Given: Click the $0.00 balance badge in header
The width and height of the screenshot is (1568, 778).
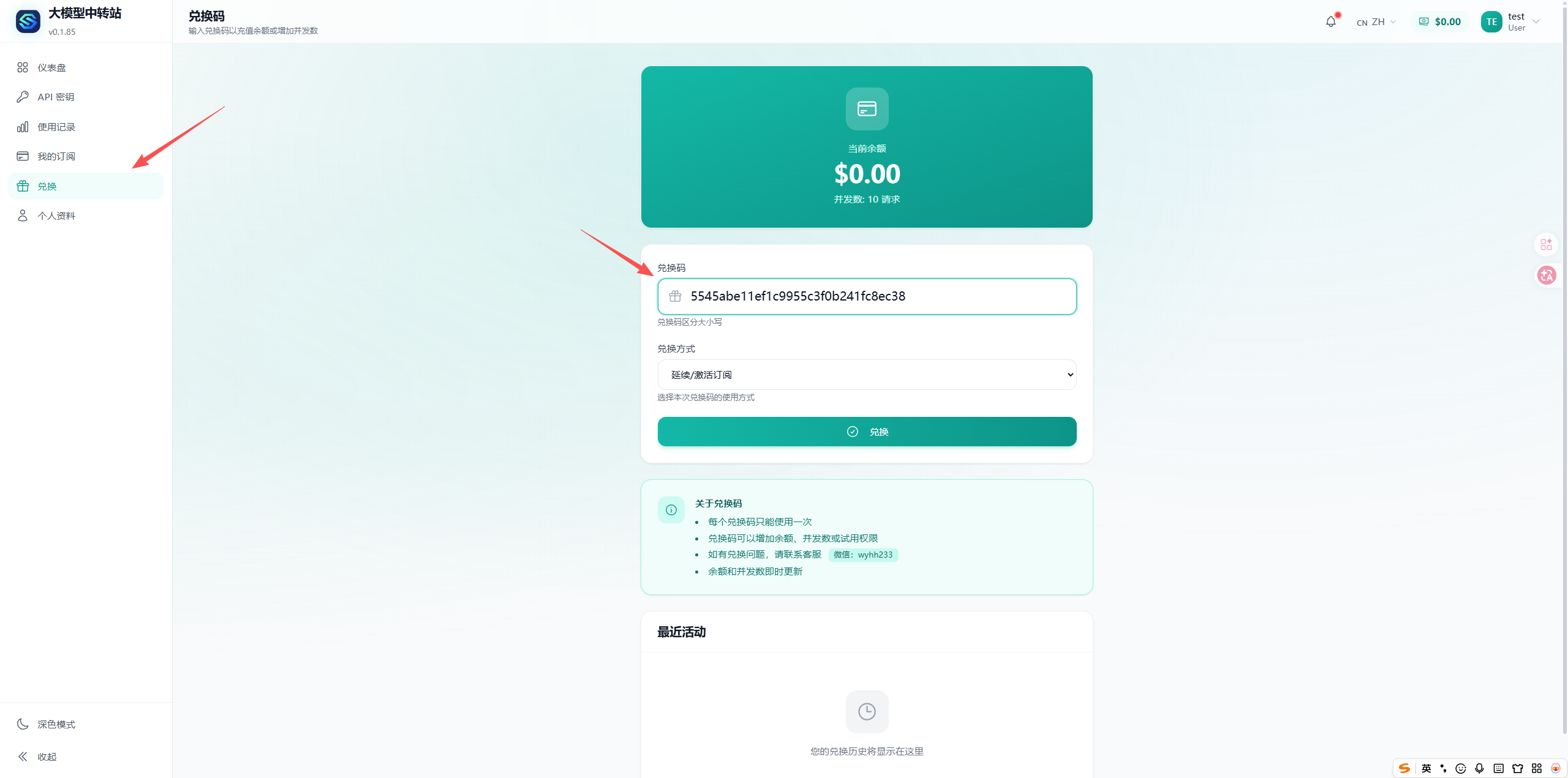Looking at the screenshot, I should [x=1440, y=22].
